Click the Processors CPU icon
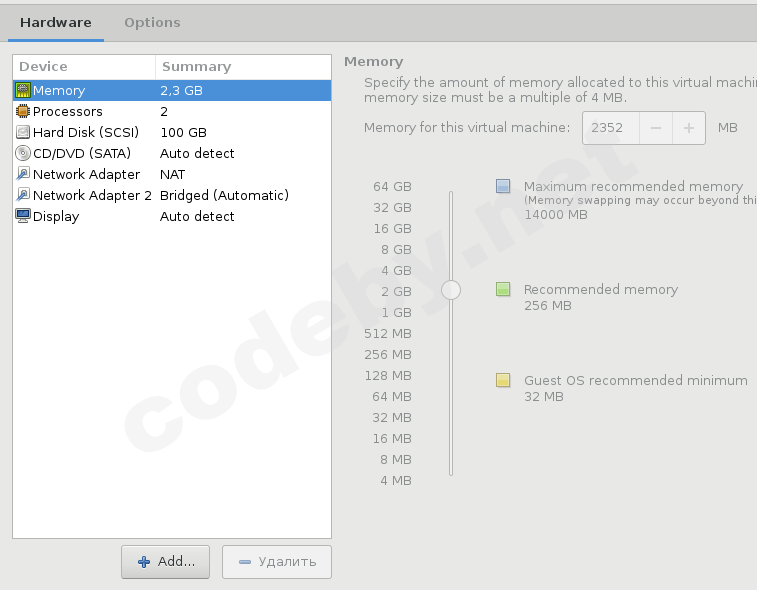Viewport: 757px width, 590px height. coord(23,111)
